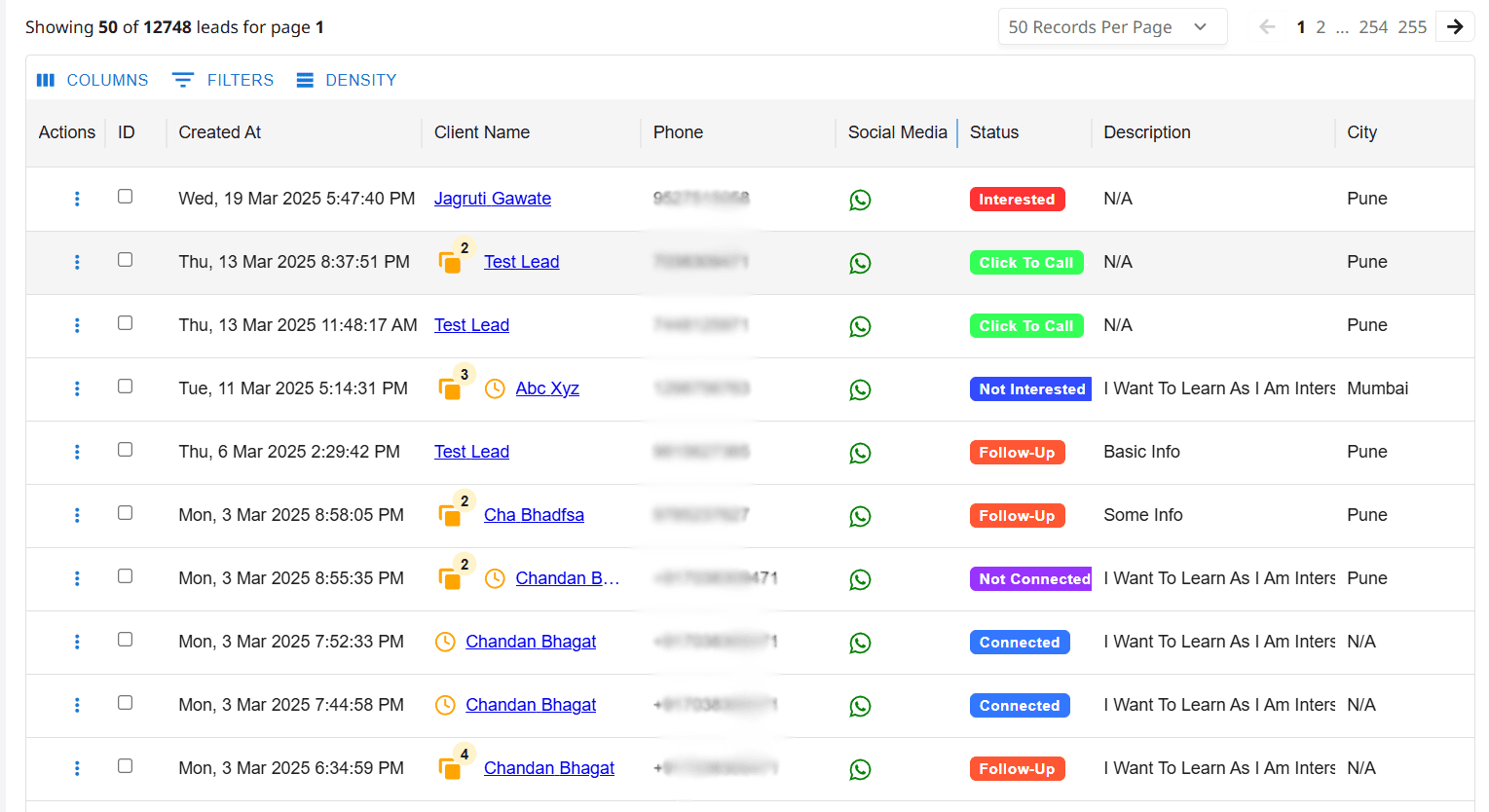Viewport: 1489px width, 812px height.
Task: Jump to page 255 in pagination
Action: [x=1412, y=26]
